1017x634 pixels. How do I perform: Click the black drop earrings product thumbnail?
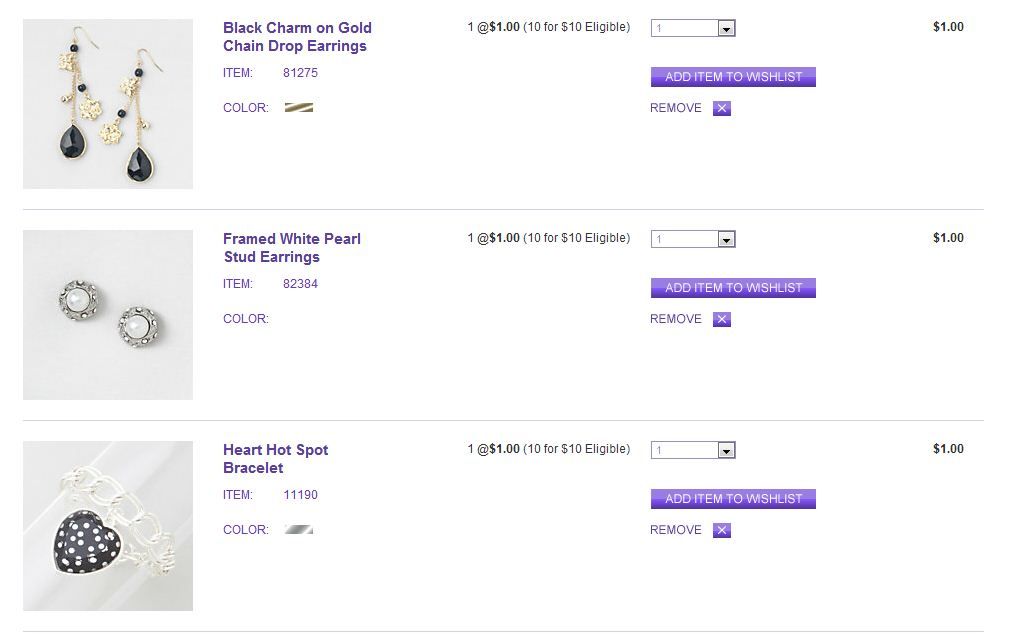(x=108, y=104)
